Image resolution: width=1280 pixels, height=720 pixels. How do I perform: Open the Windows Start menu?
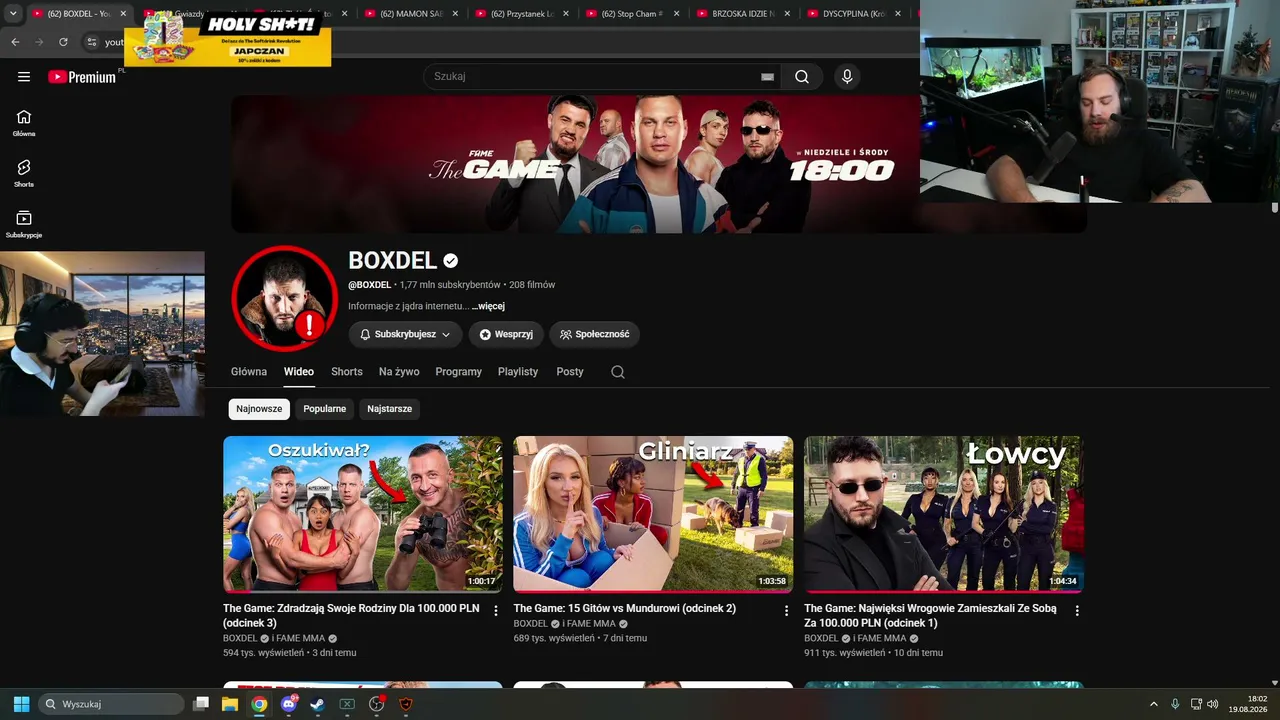[x=21, y=704]
